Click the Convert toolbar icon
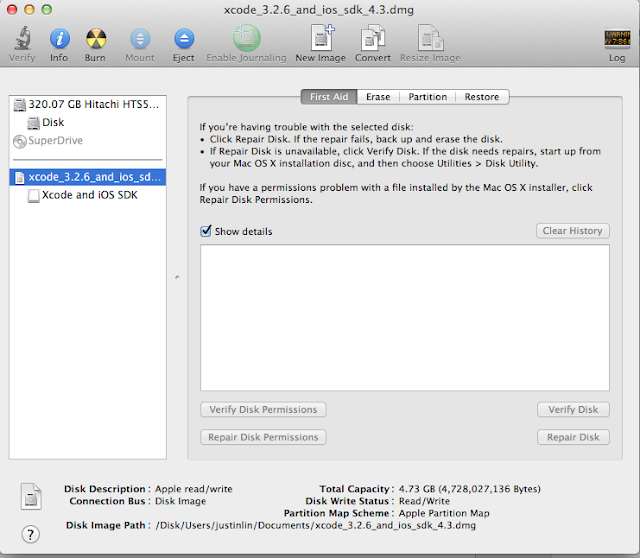The image size is (640, 558). 373,38
